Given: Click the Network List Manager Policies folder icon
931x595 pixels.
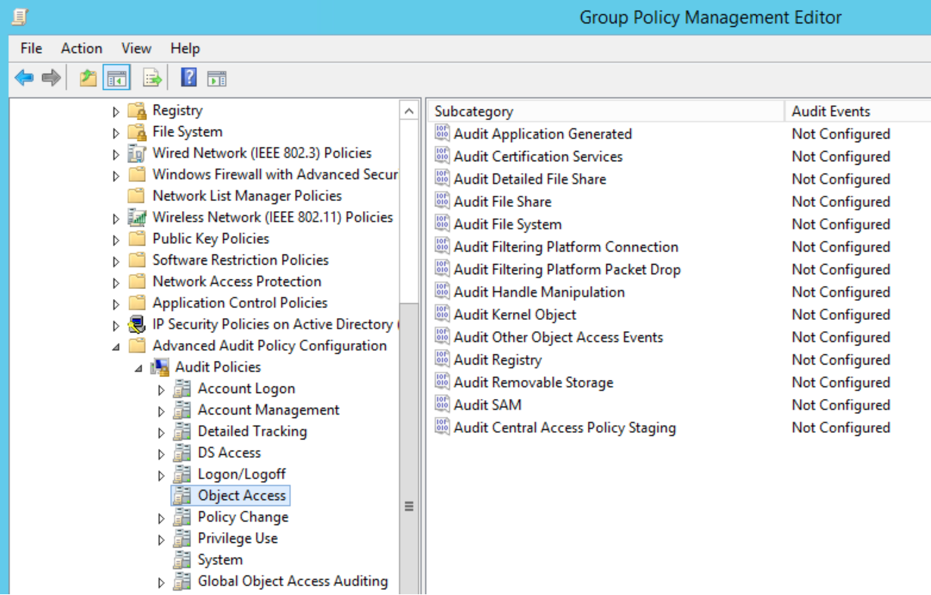Looking at the screenshot, I should [x=137, y=196].
